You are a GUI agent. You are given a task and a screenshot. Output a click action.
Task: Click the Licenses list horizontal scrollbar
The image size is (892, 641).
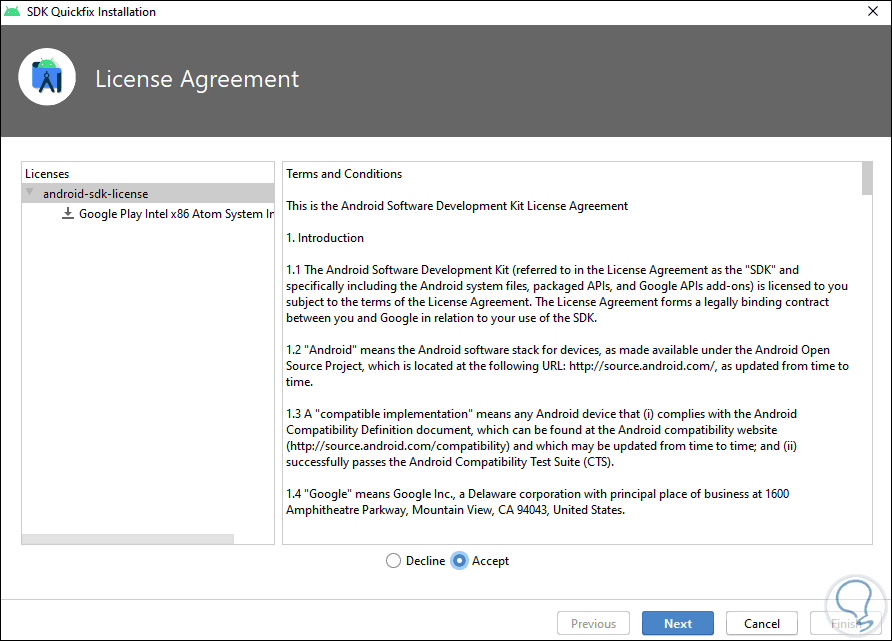128,540
